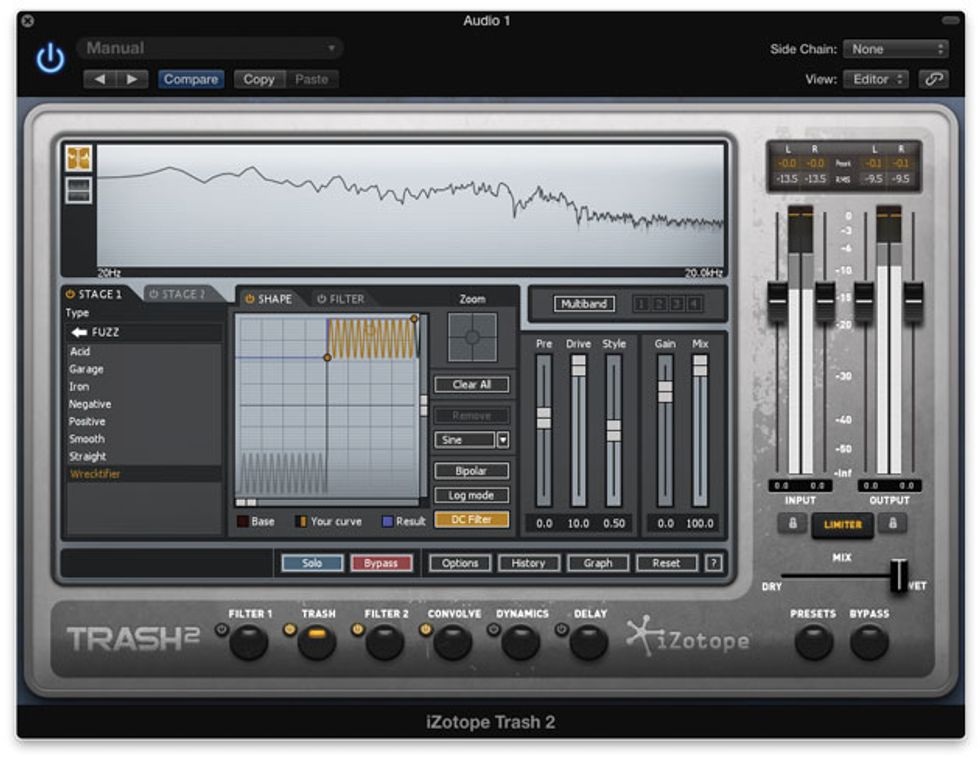980x759 pixels.
Task: Click the output gain lock icon
Action: (892, 523)
